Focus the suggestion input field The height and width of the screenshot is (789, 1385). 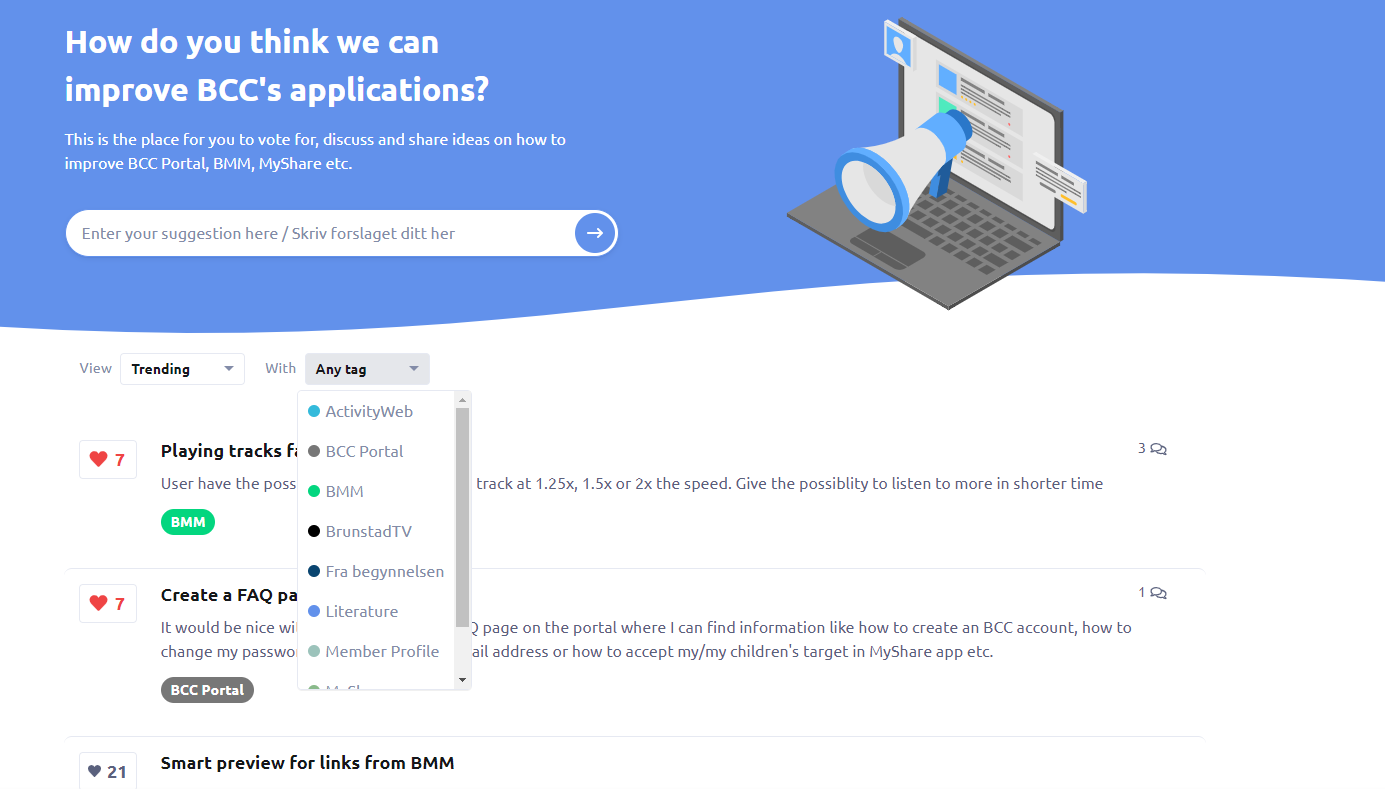320,233
